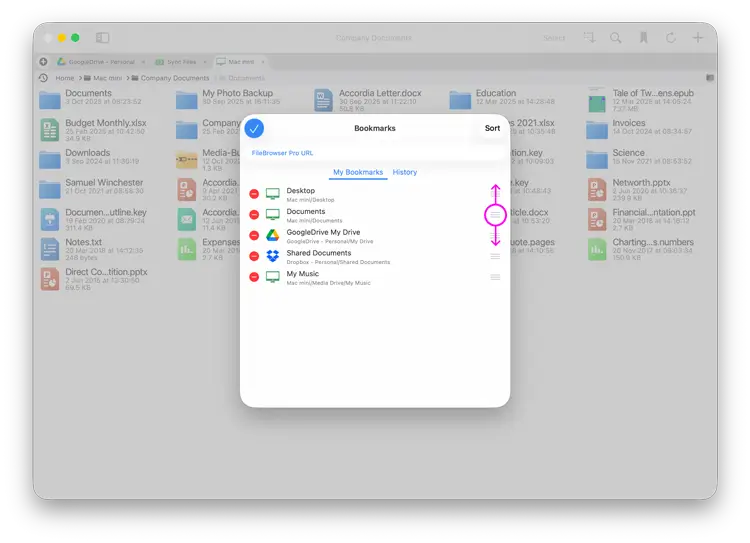Delete the GoogleDrive My Drive bookmark
This screenshot has height=543, width=750.
click(x=254, y=236)
